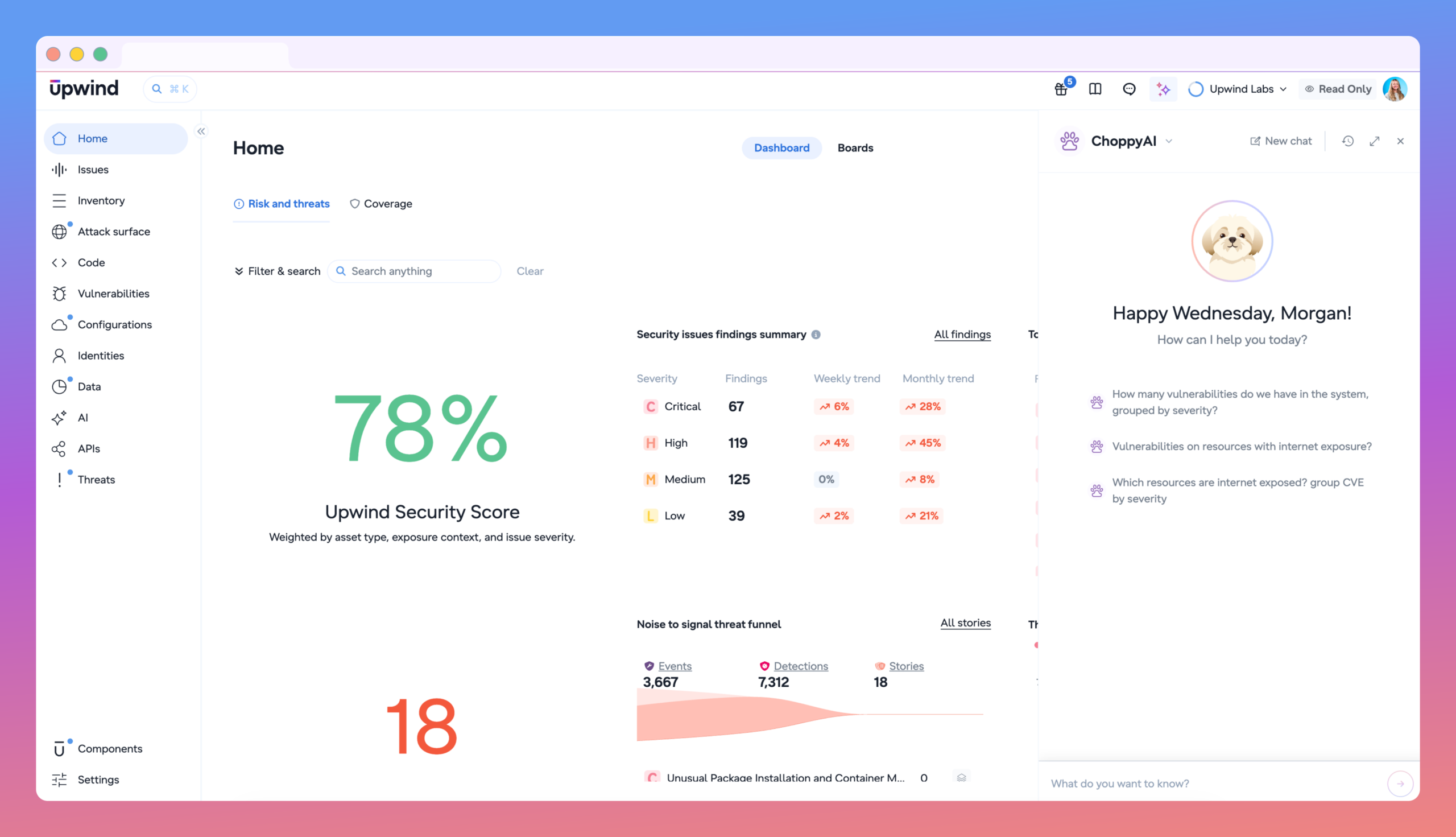Click the High weekly trend 4% badge
This screenshot has height=837, width=1456.
pos(834,443)
